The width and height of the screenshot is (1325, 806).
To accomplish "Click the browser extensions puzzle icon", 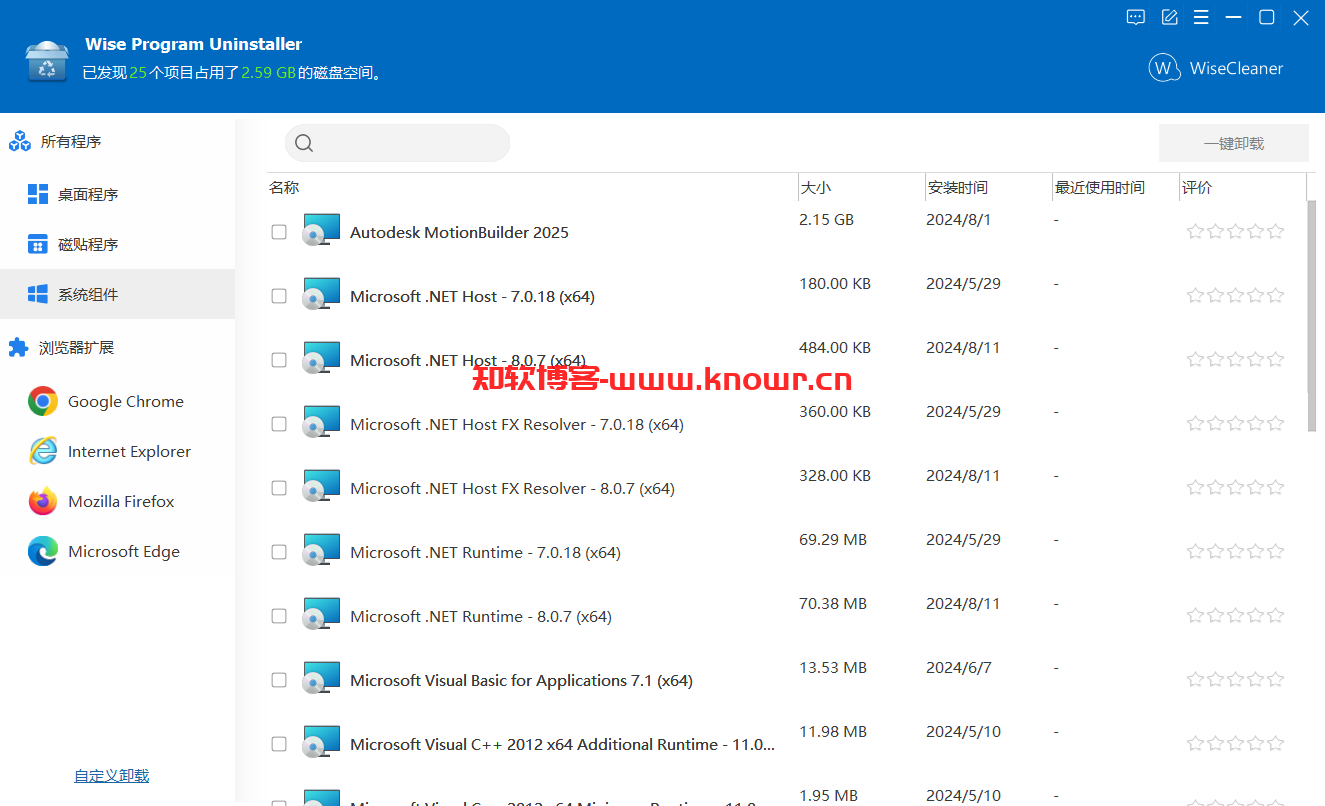I will [x=18, y=348].
